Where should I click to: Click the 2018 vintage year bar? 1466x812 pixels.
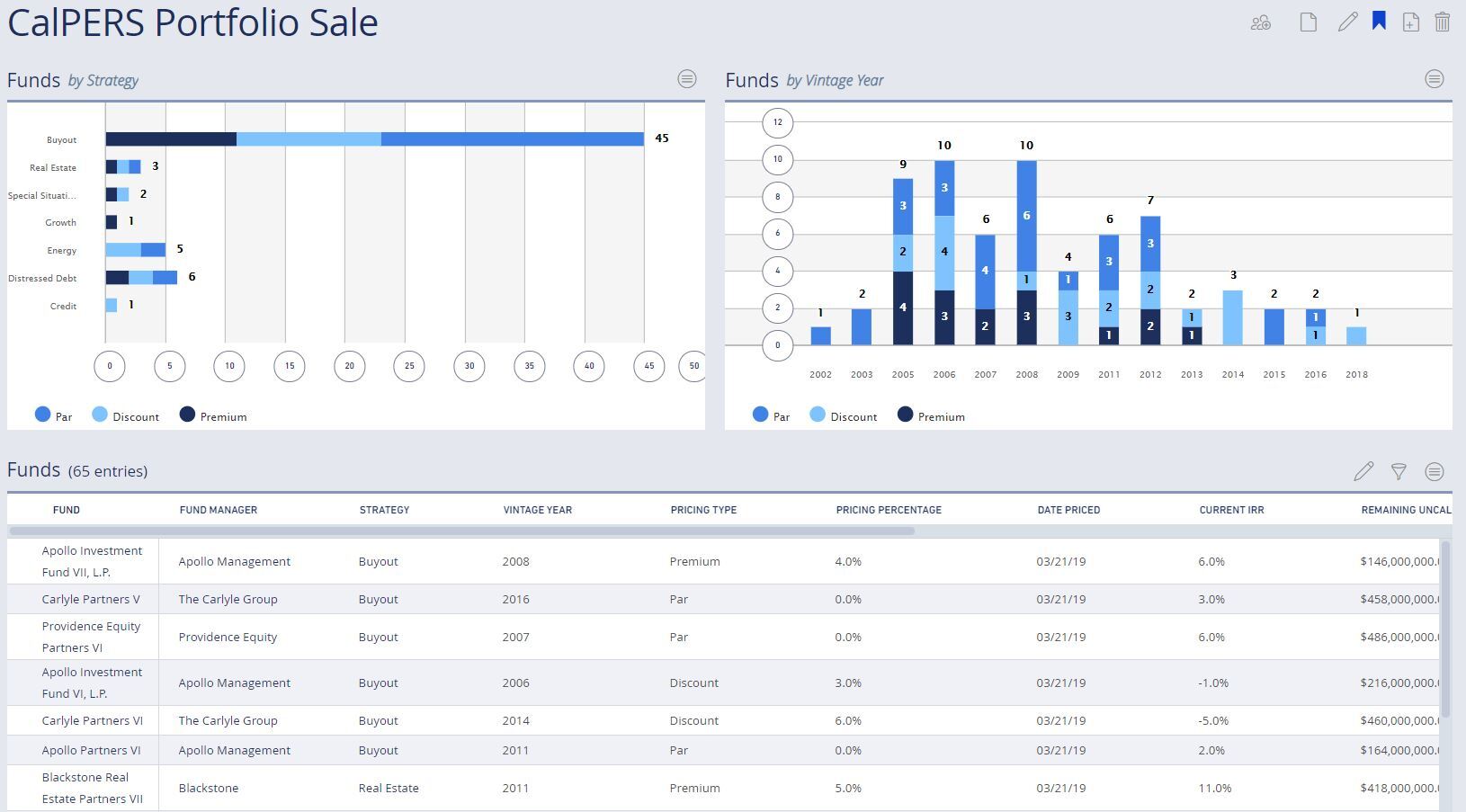click(x=1356, y=335)
